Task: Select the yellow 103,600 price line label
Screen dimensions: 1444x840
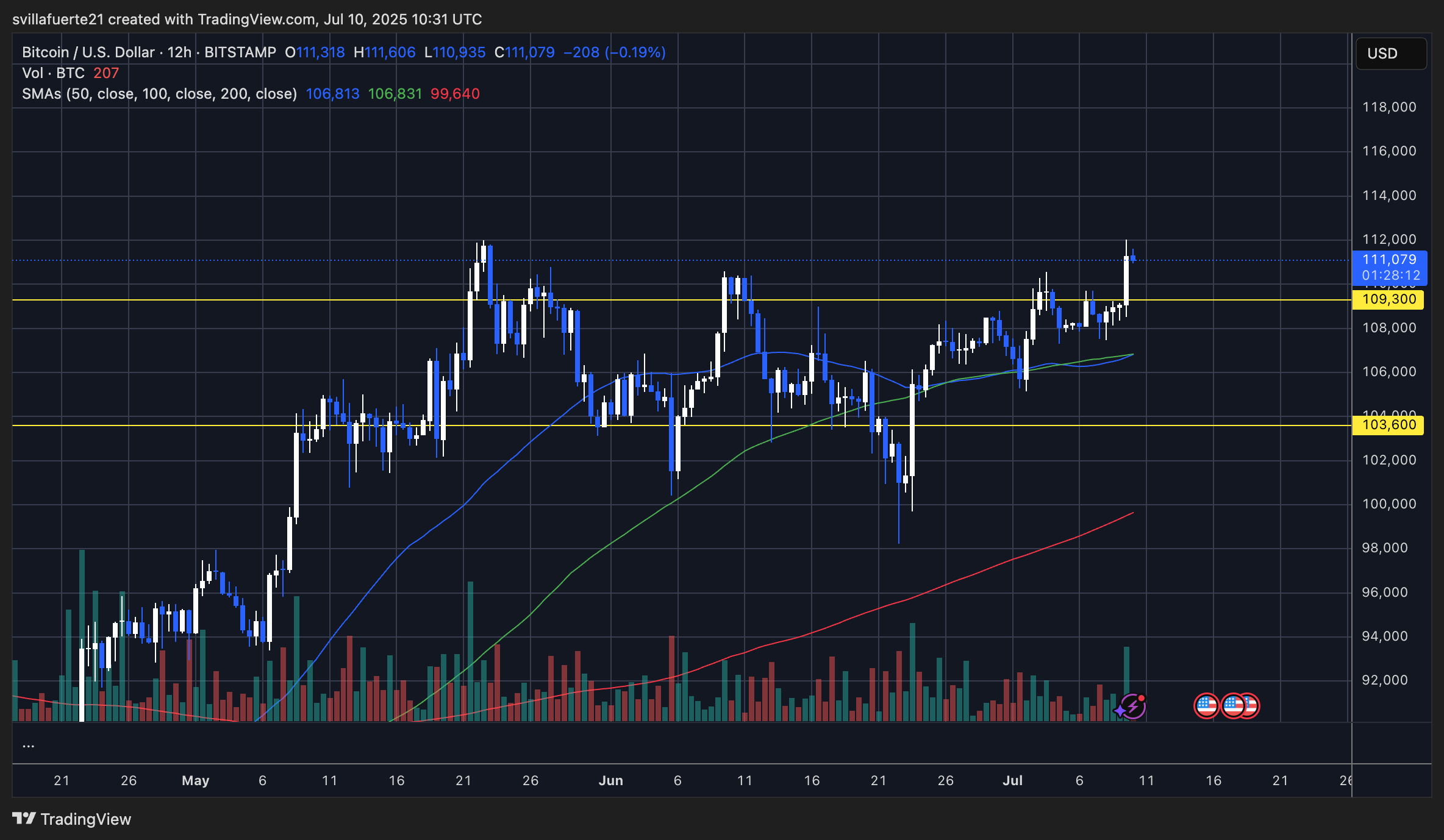Action: pos(1389,425)
